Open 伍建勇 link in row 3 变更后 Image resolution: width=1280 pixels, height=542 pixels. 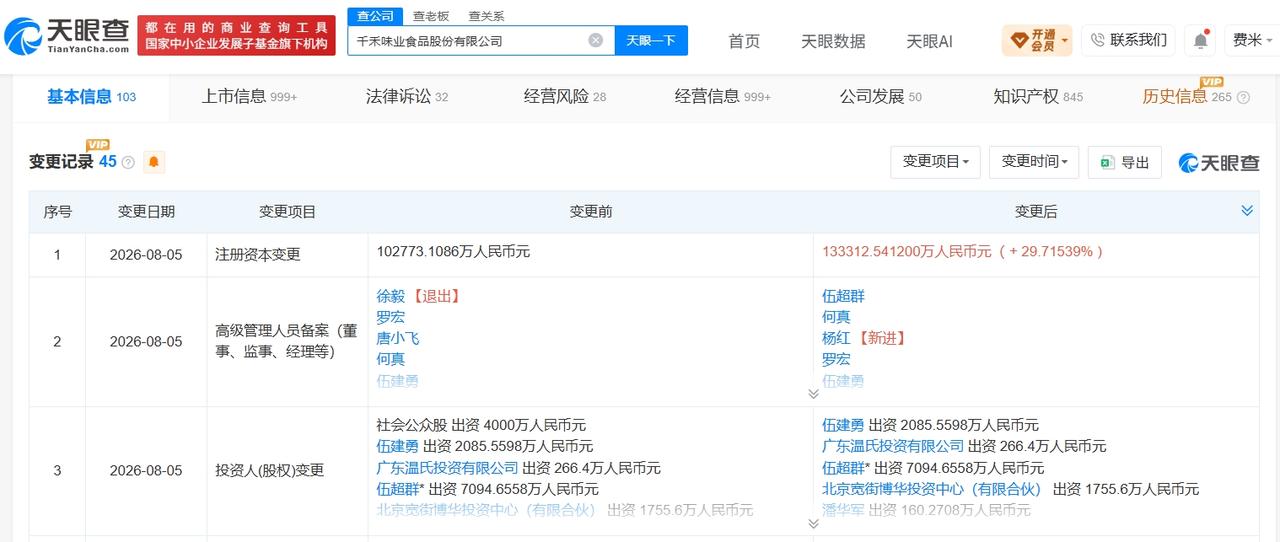tap(843, 425)
